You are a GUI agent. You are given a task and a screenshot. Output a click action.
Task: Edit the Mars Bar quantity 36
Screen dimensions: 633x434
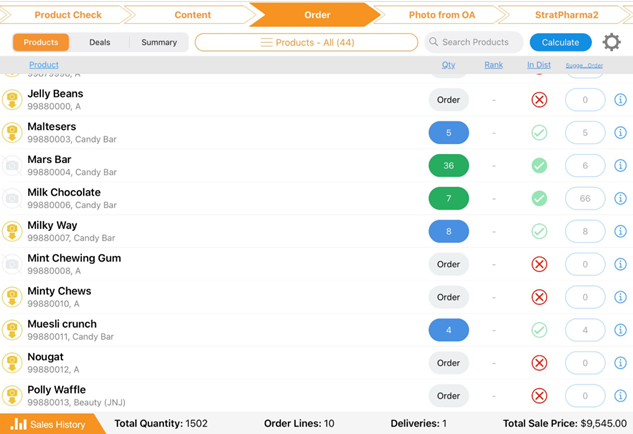coord(449,166)
